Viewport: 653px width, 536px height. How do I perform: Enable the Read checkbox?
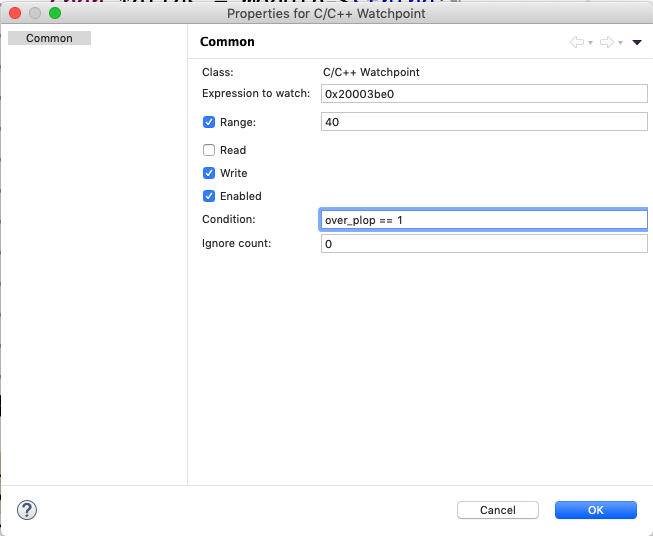[209, 150]
